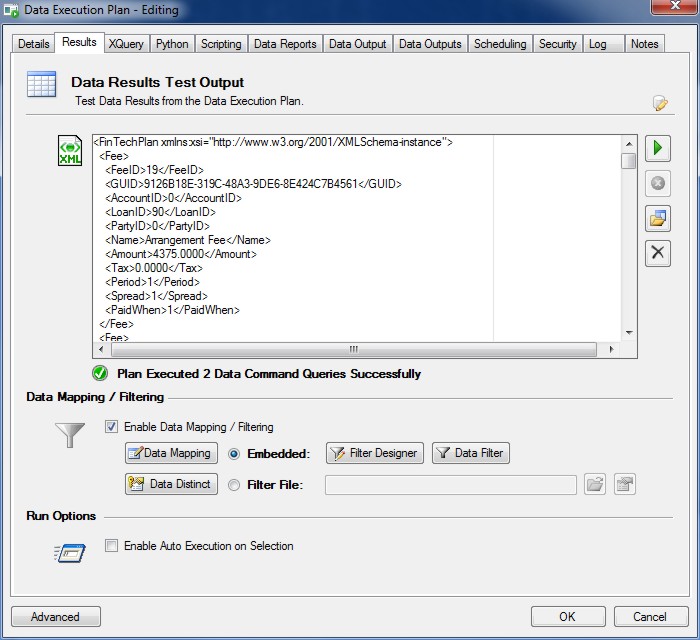The width and height of the screenshot is (700, 640).
Task: Click the Advanced button
Action: (x=55, y=616)
